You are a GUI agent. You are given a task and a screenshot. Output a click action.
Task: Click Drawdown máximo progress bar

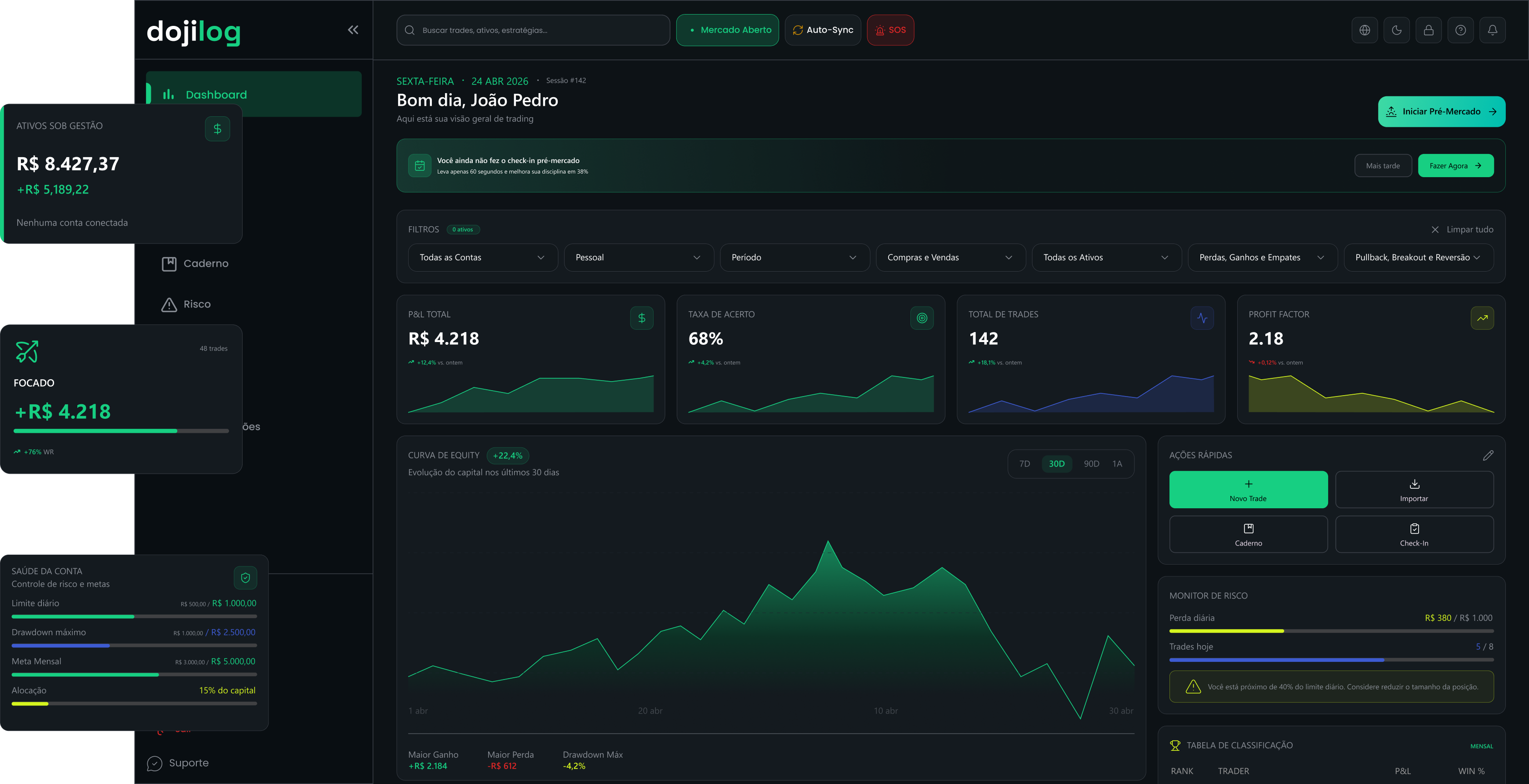134,645
